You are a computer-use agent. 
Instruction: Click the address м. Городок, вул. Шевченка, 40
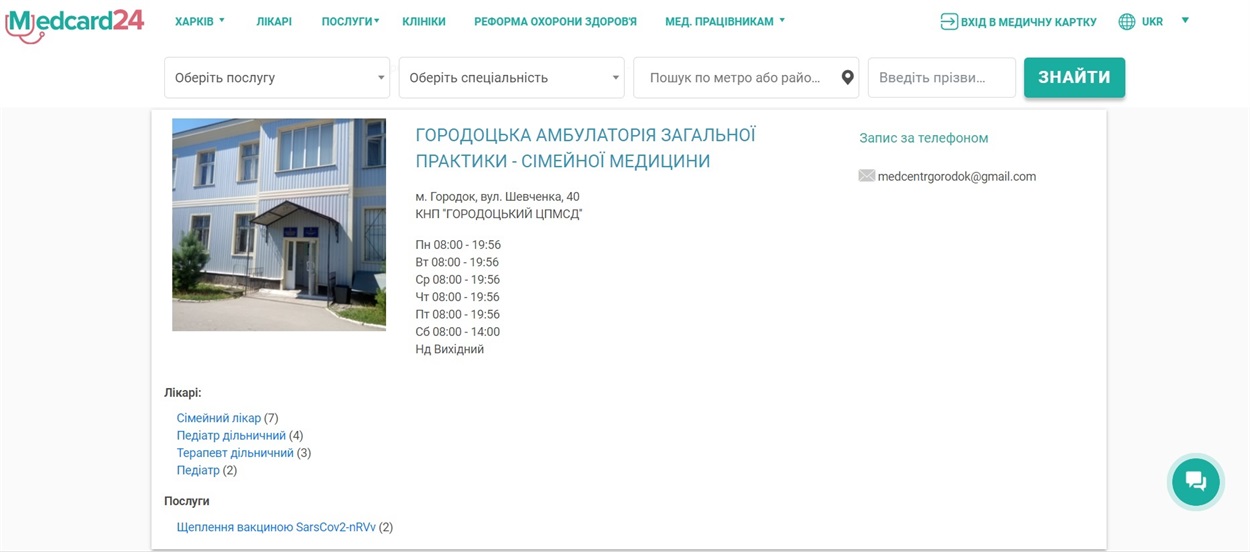497,197
